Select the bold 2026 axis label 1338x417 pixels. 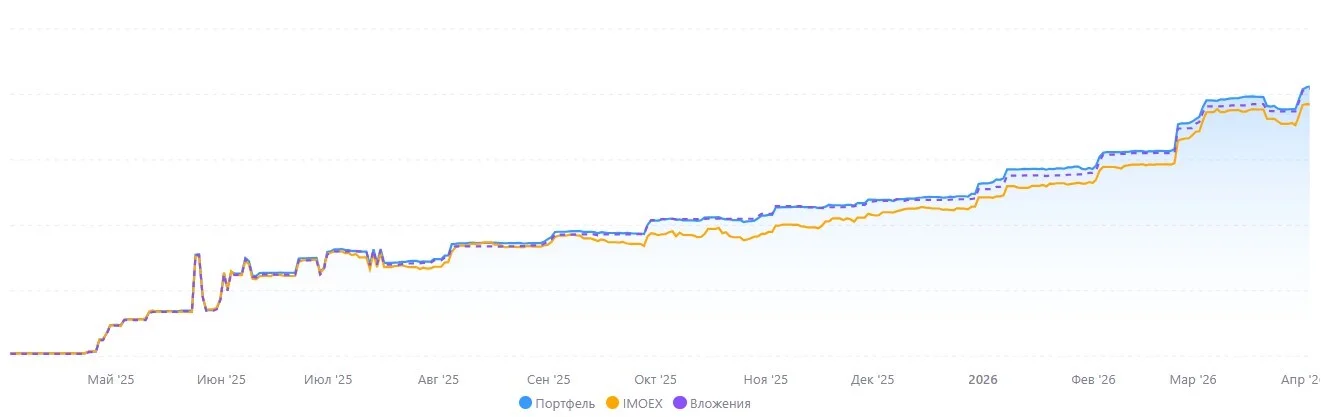(x=983, y=380)
